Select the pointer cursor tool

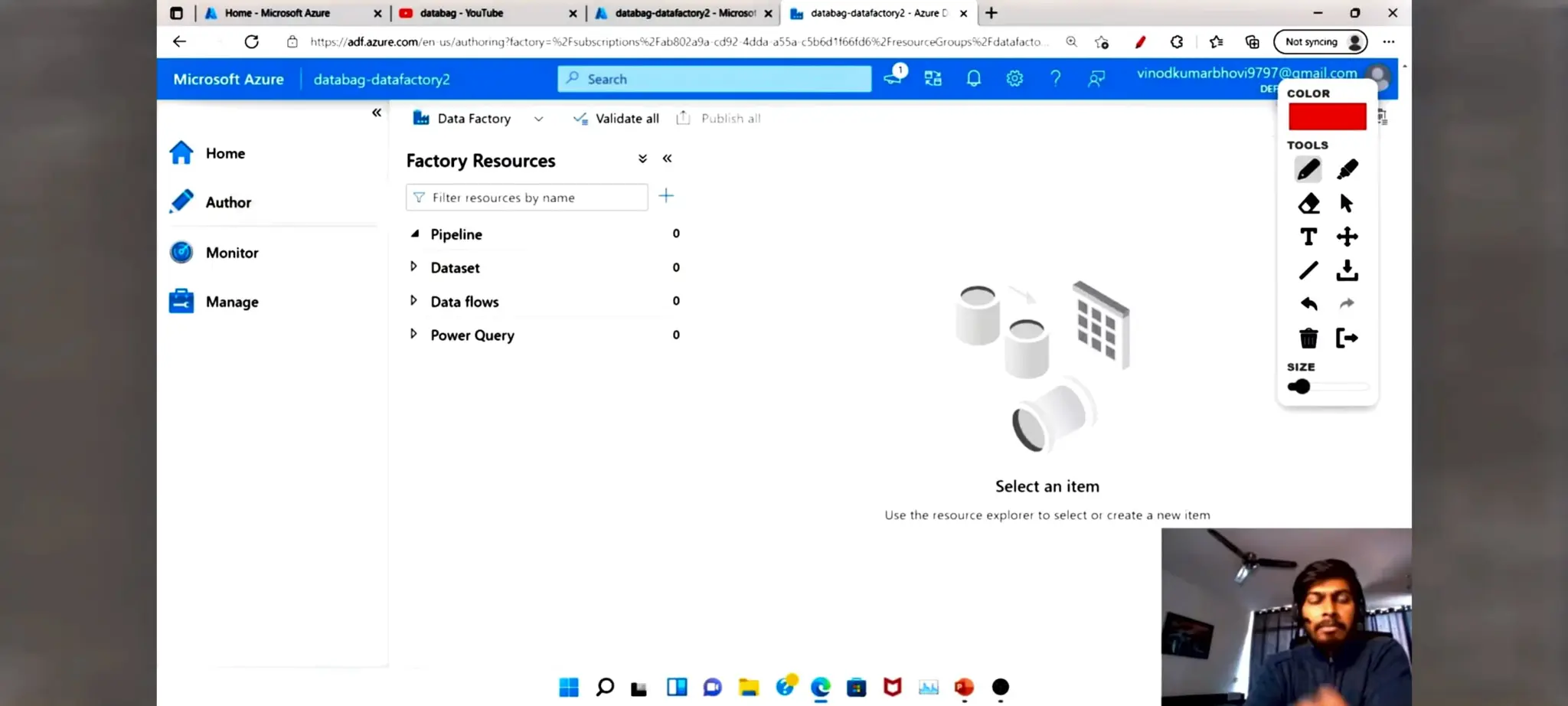[x=1347, y=203]
